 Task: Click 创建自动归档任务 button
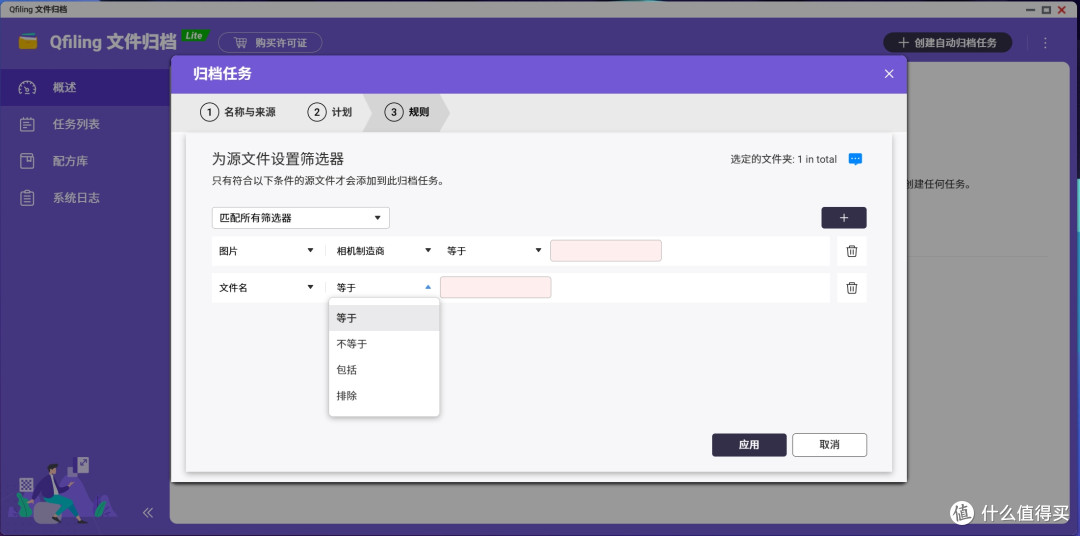[x=947, y=43]
